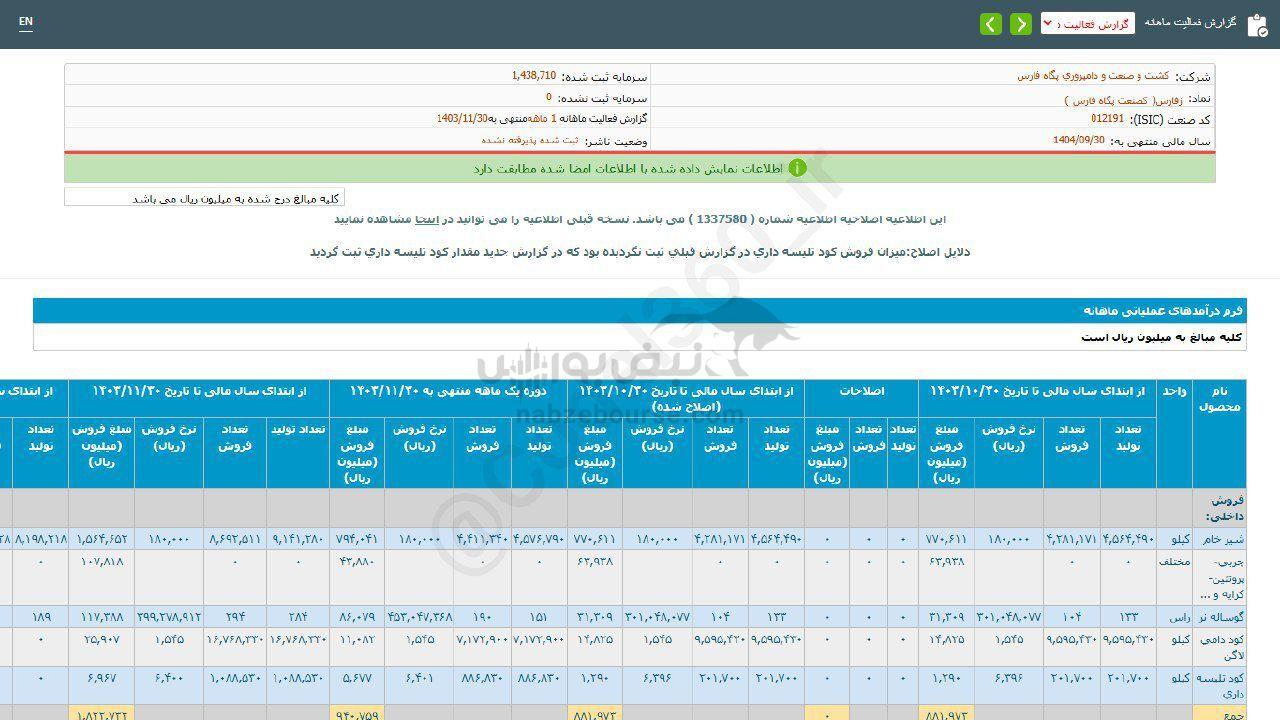This screenshot has width=1280, height=720.
Task: Click the calf cumulative sale rate ۲۹۹,۲۷۸,۹۱۲
Action: pos(169,617)
